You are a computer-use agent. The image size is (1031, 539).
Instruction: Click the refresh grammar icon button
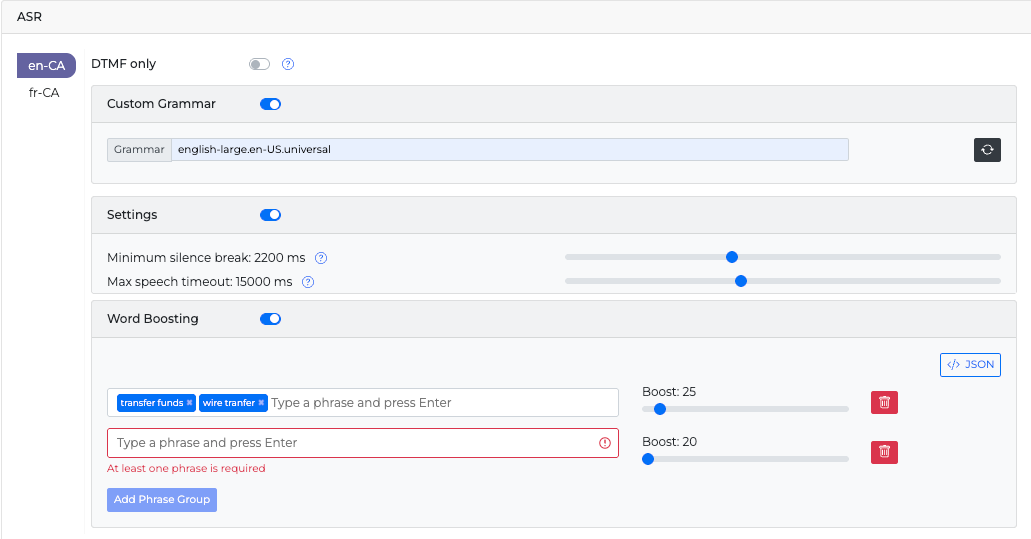[x=987, y=150]
